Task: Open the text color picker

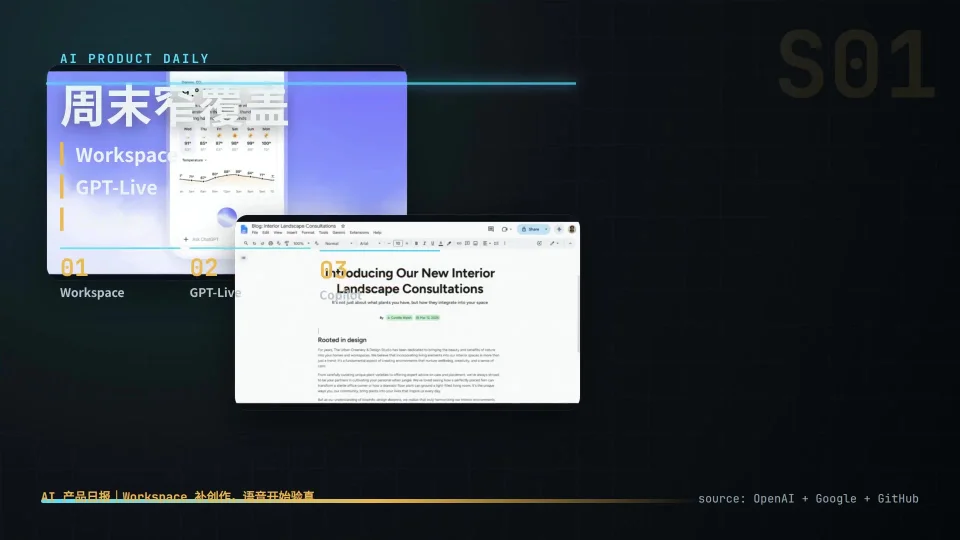Action: pos(441,244)
